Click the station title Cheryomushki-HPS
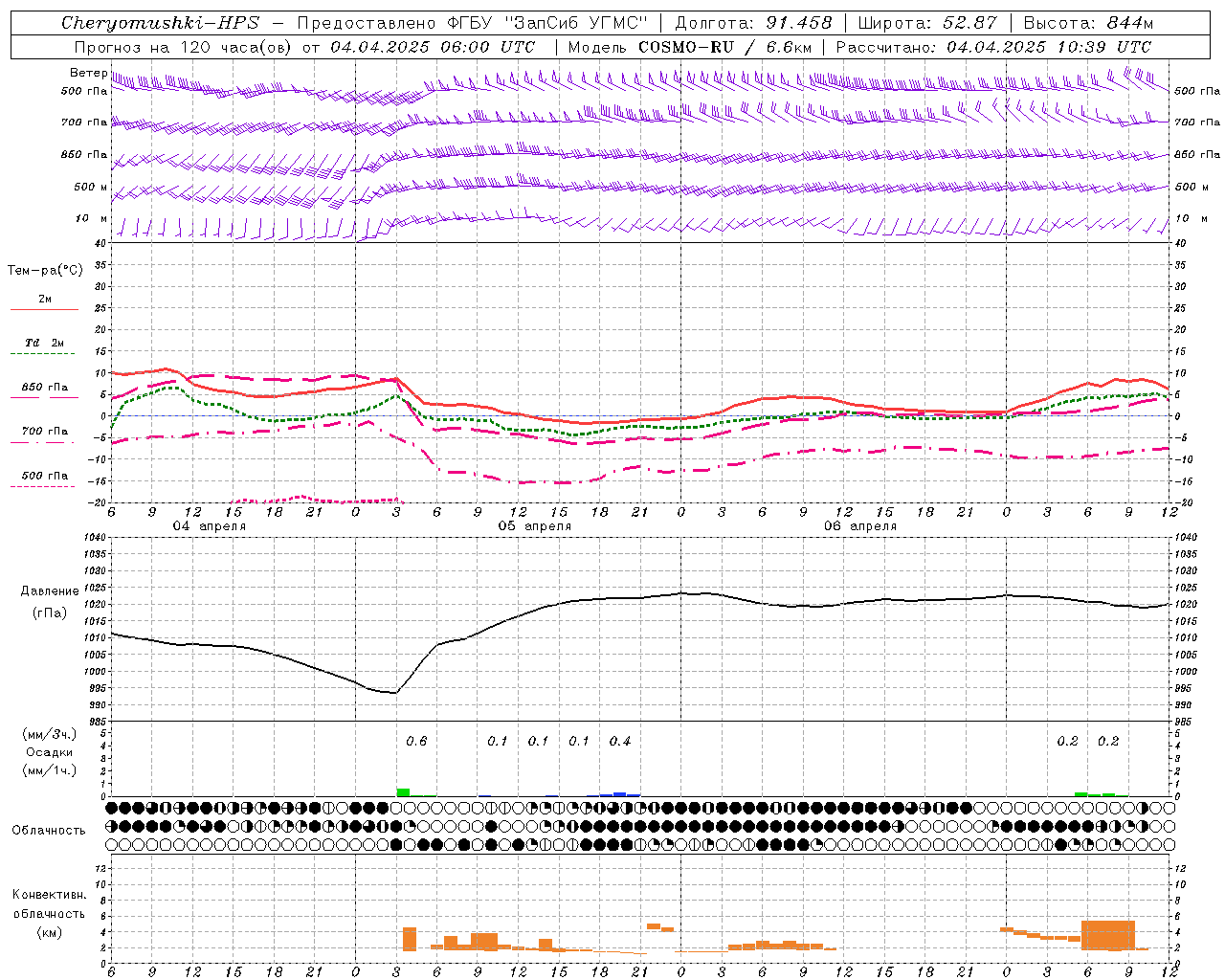Viewport: 1225px width, 980px height. point(160,23)
